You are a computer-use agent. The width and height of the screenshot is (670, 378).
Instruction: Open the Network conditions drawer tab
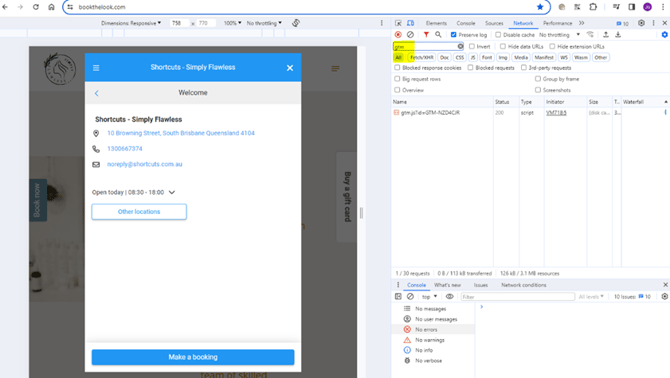pos(523,285)
